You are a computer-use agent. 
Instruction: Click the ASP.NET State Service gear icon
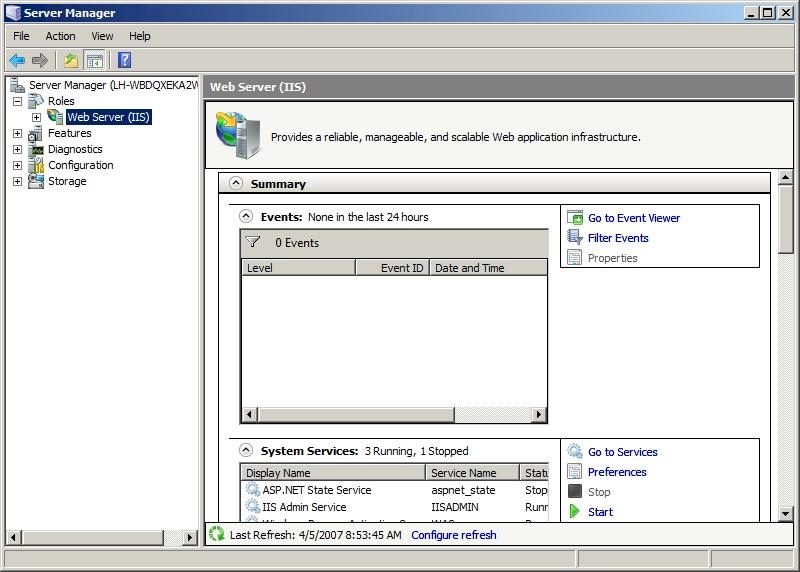253,489
